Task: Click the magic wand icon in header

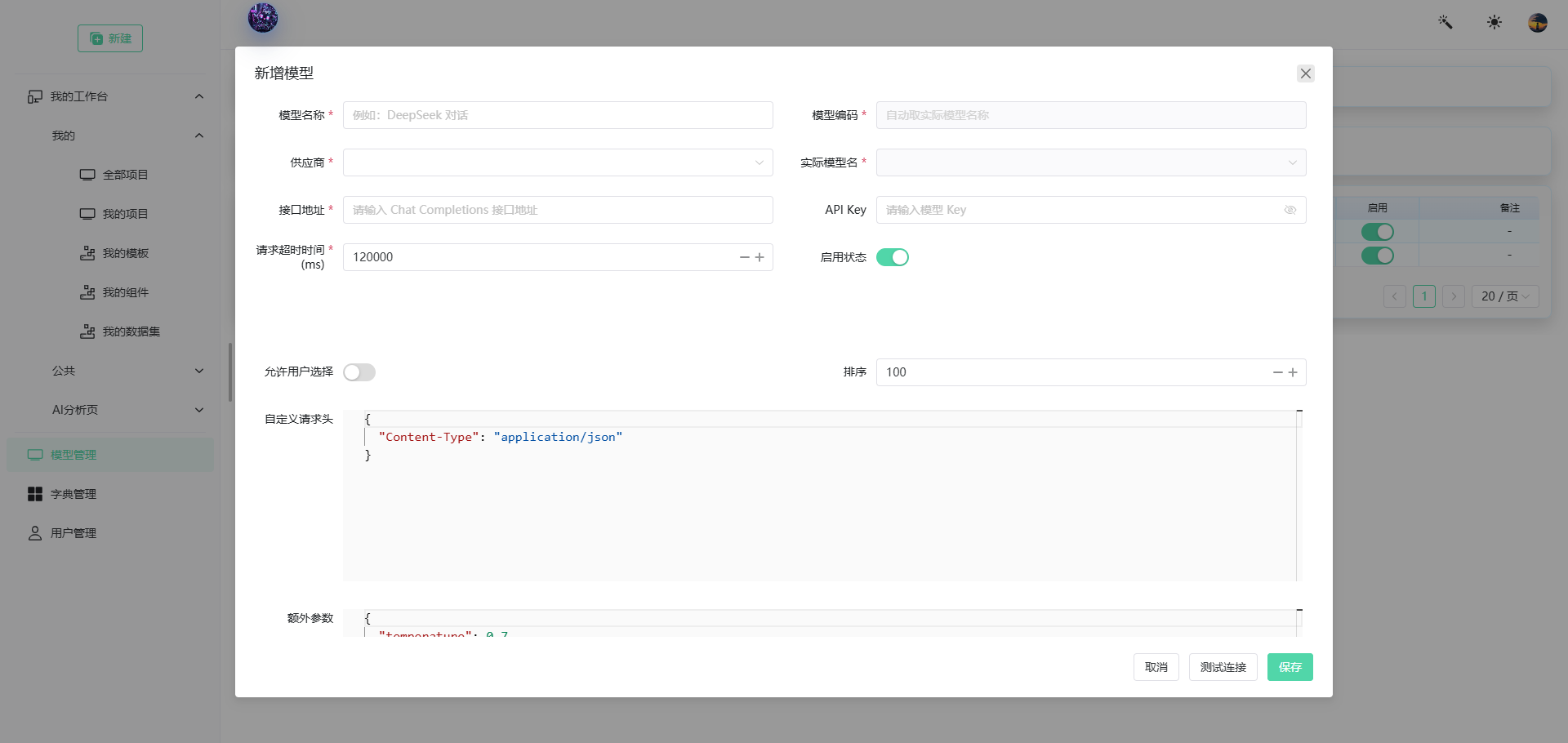Action: click(1445, 22)
